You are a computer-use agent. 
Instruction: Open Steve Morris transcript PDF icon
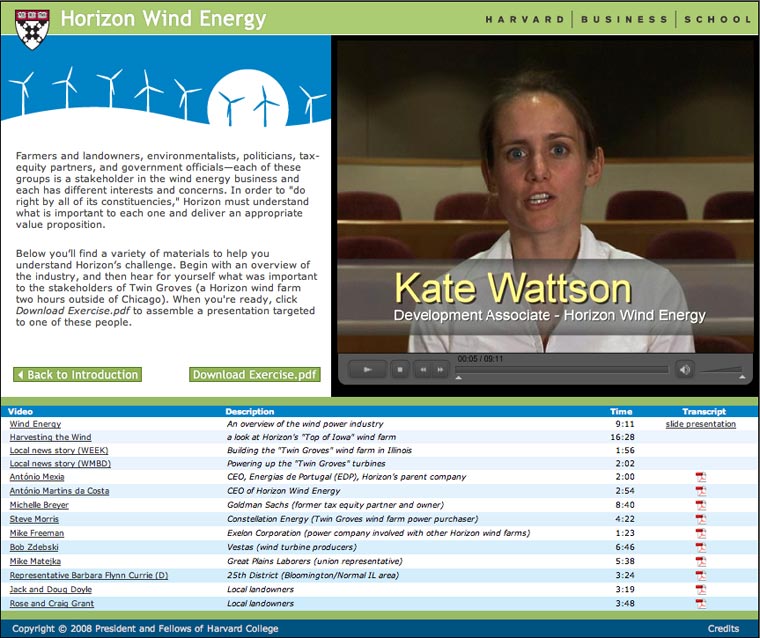click(x=701, y=520)
